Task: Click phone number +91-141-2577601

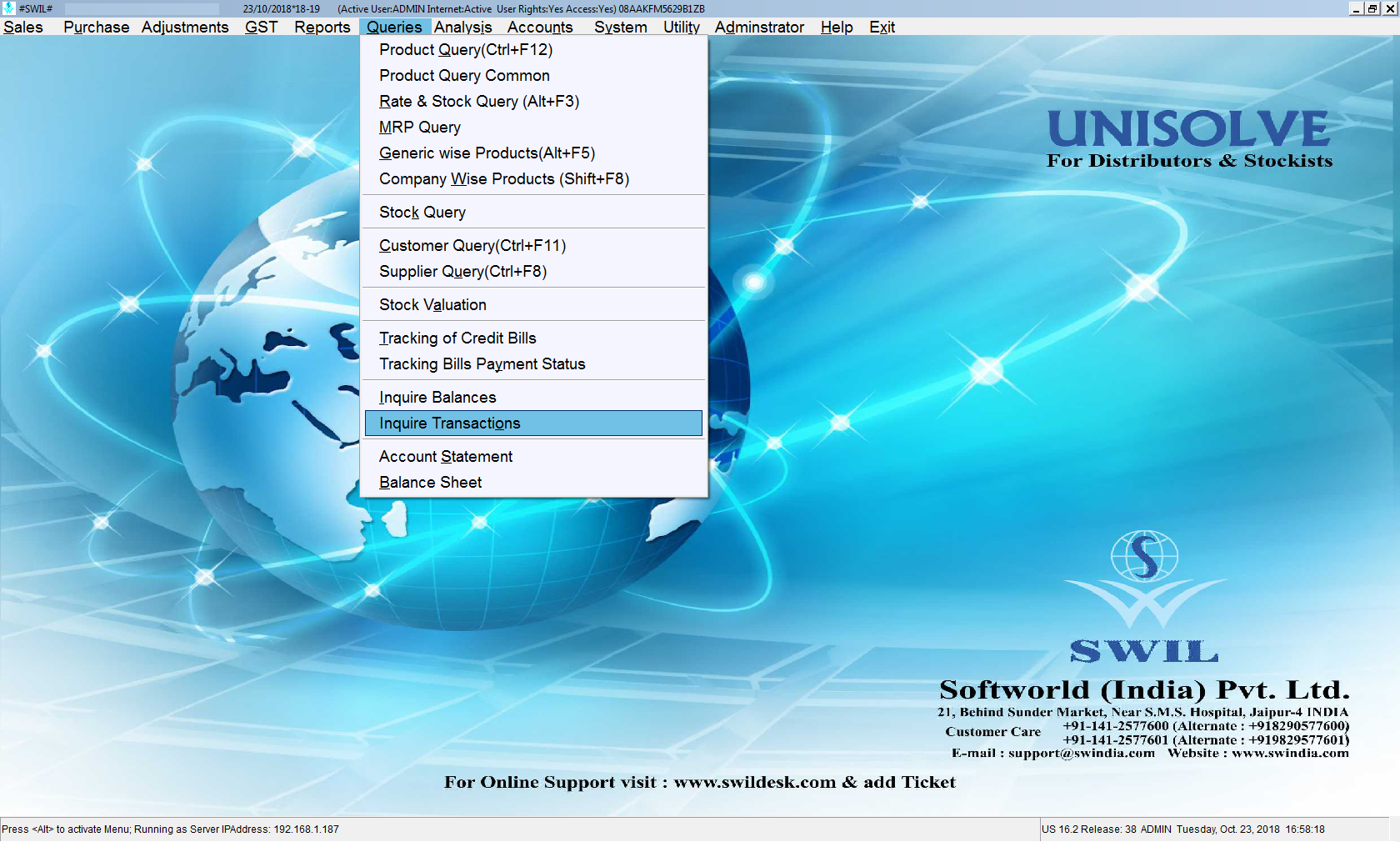Action: pos(1116,740)
